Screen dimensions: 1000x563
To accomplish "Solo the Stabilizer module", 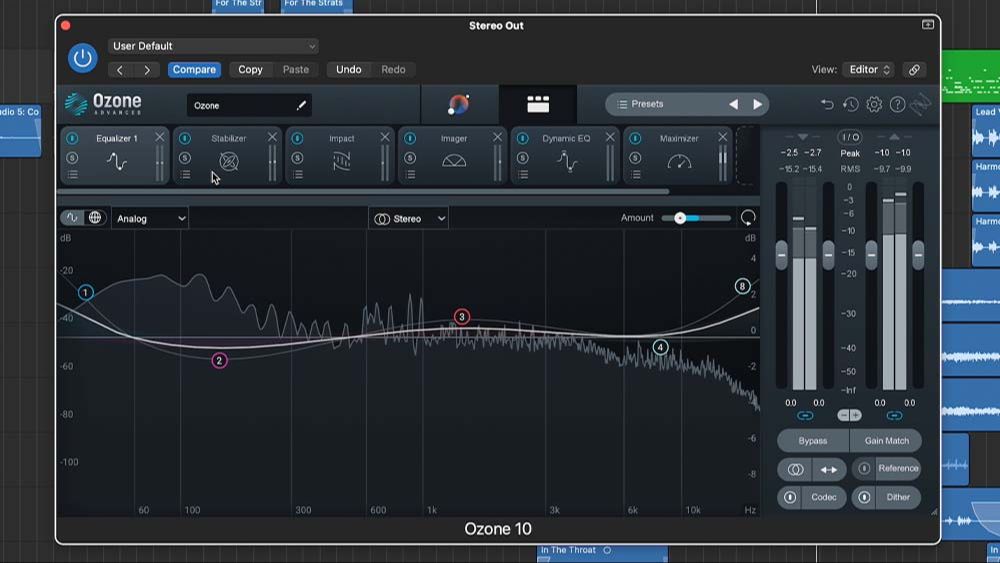I will coord(185,157).
